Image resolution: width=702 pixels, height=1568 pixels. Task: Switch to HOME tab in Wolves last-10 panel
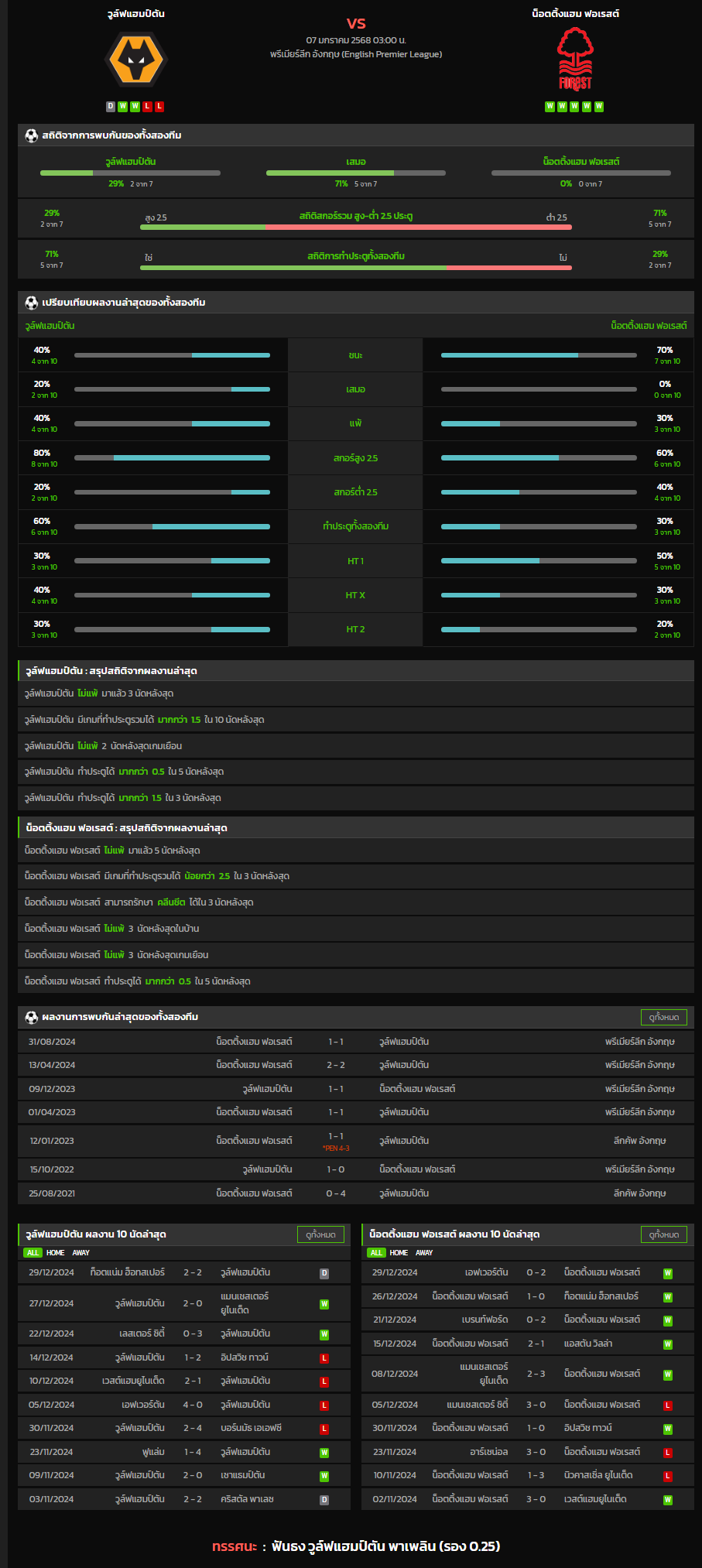[56, 1252]
